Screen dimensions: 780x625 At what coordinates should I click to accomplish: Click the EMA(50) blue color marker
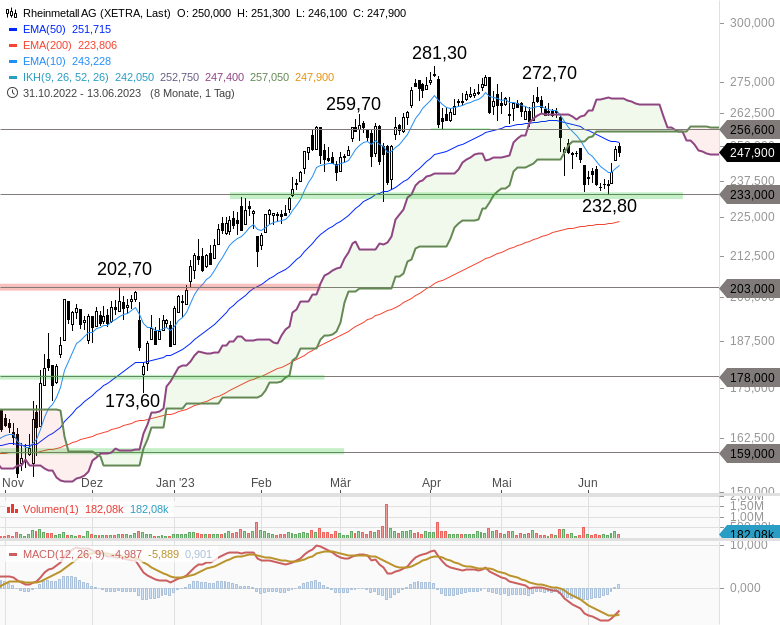(x=13, y=30)
